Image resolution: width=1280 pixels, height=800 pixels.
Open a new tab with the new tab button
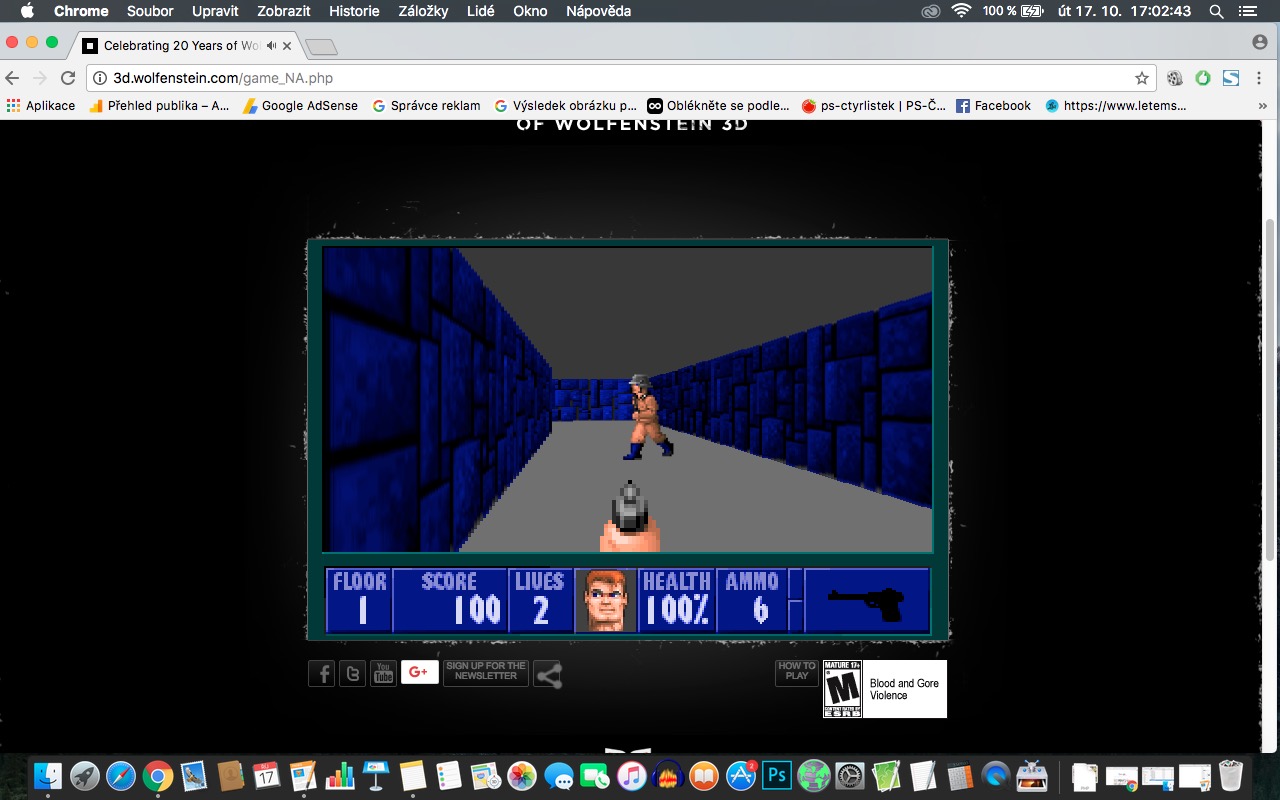pyautogui.click(x=321, y=46)
